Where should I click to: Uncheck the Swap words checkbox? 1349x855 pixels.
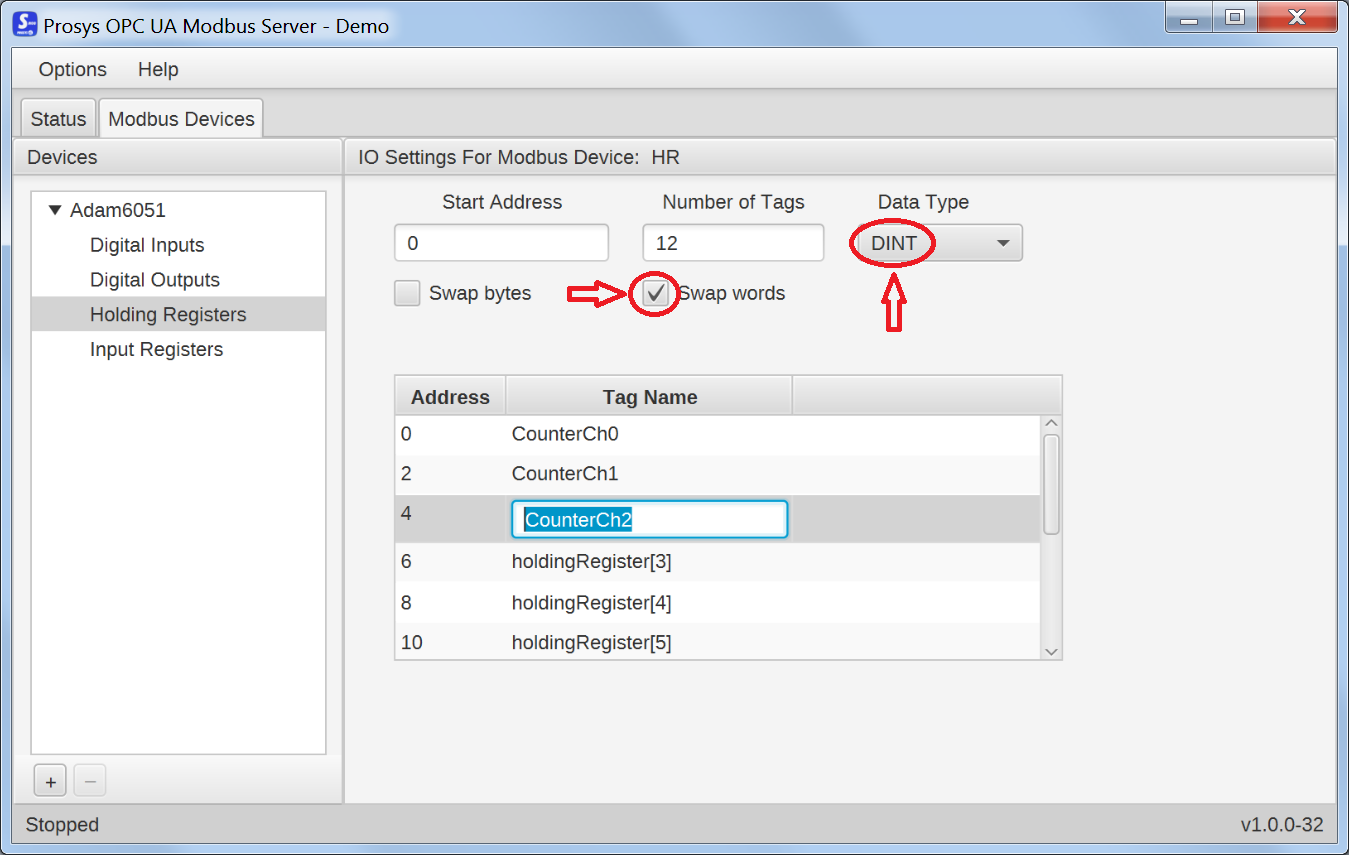[656, 293]
